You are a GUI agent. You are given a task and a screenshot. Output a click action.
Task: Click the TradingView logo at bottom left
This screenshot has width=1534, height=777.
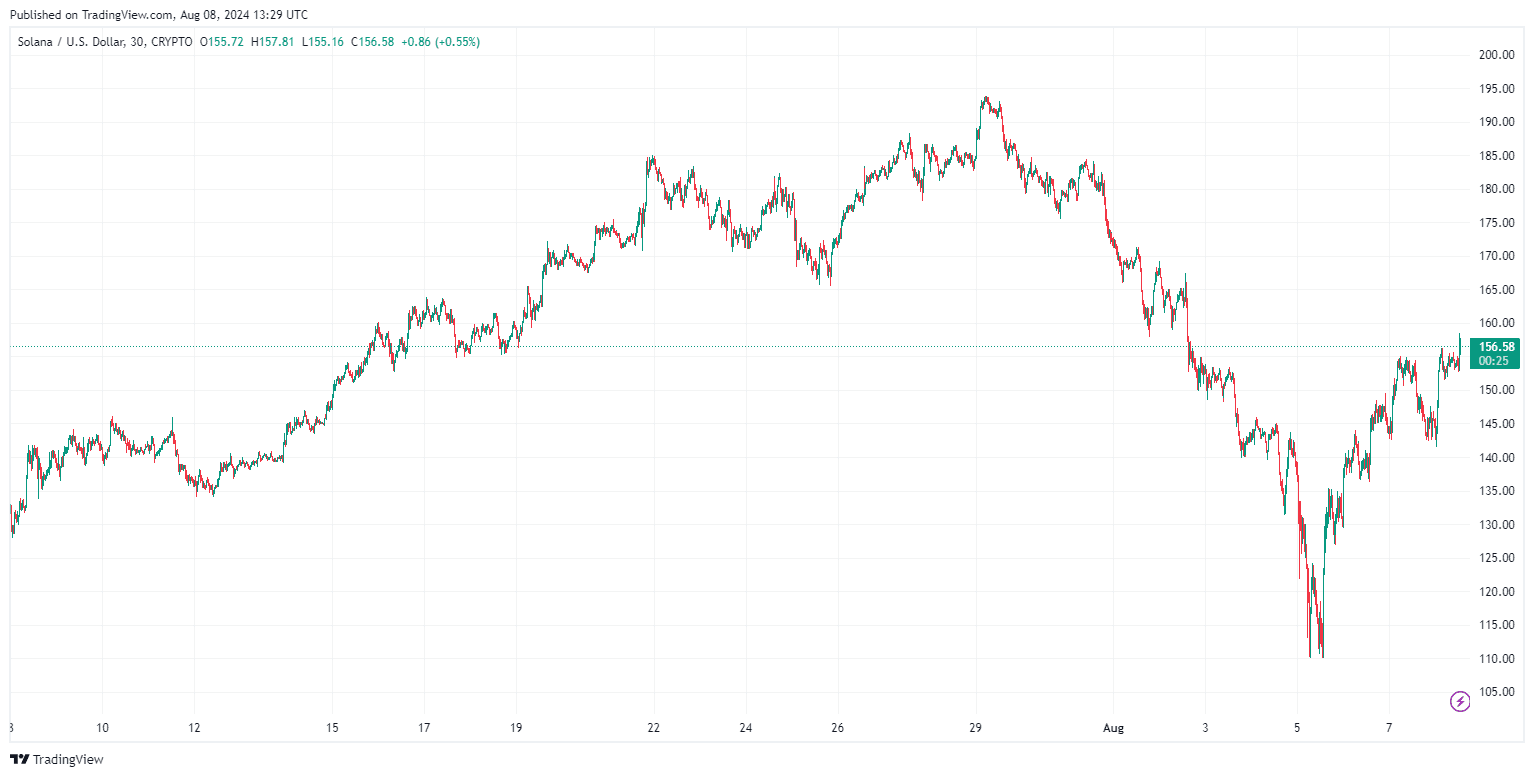(x=56, y=760)
